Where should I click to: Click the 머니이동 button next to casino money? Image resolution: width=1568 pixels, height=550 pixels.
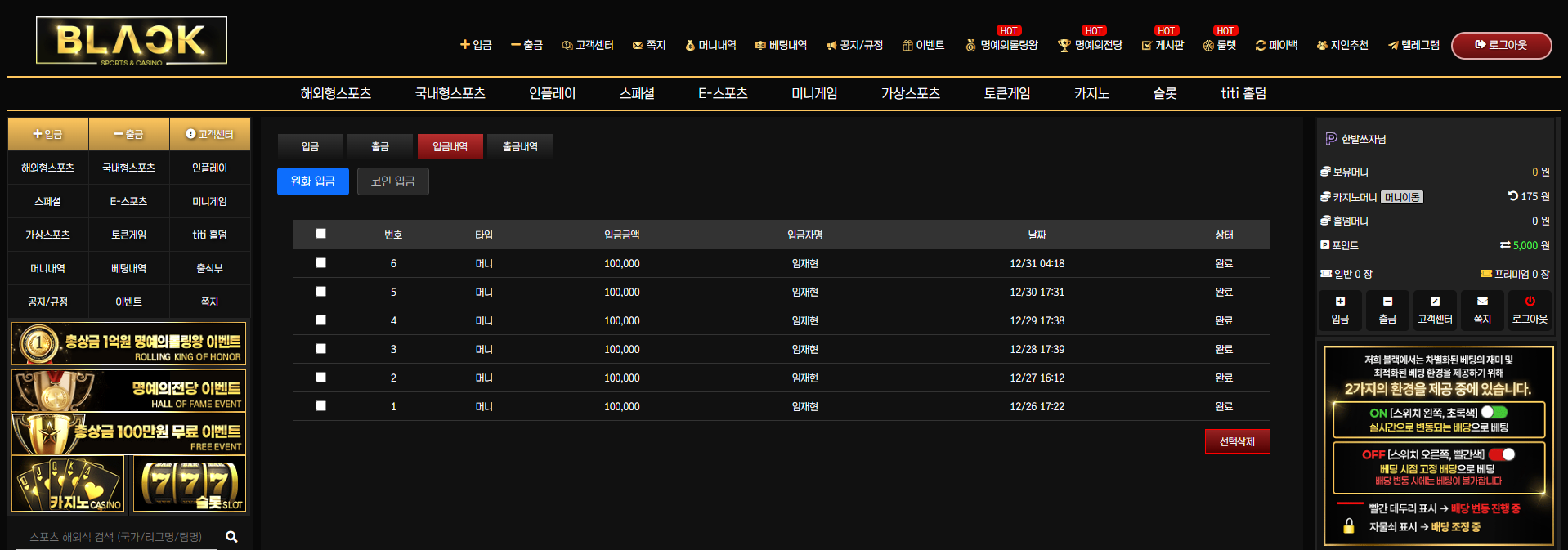pos(1402,197)
